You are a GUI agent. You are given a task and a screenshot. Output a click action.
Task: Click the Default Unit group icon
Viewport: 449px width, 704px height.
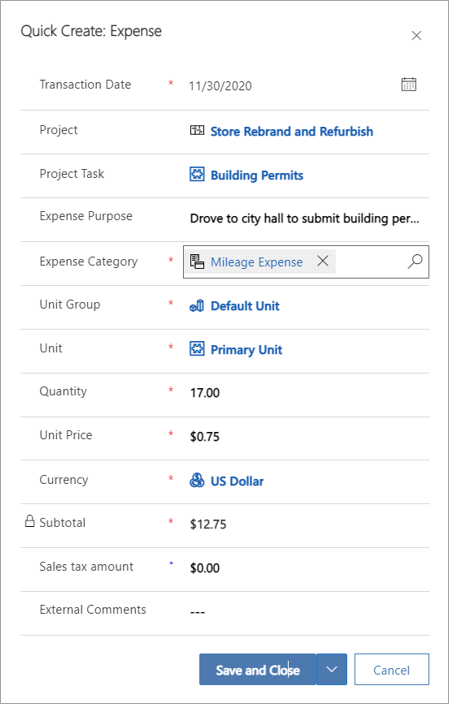point(197,306)
